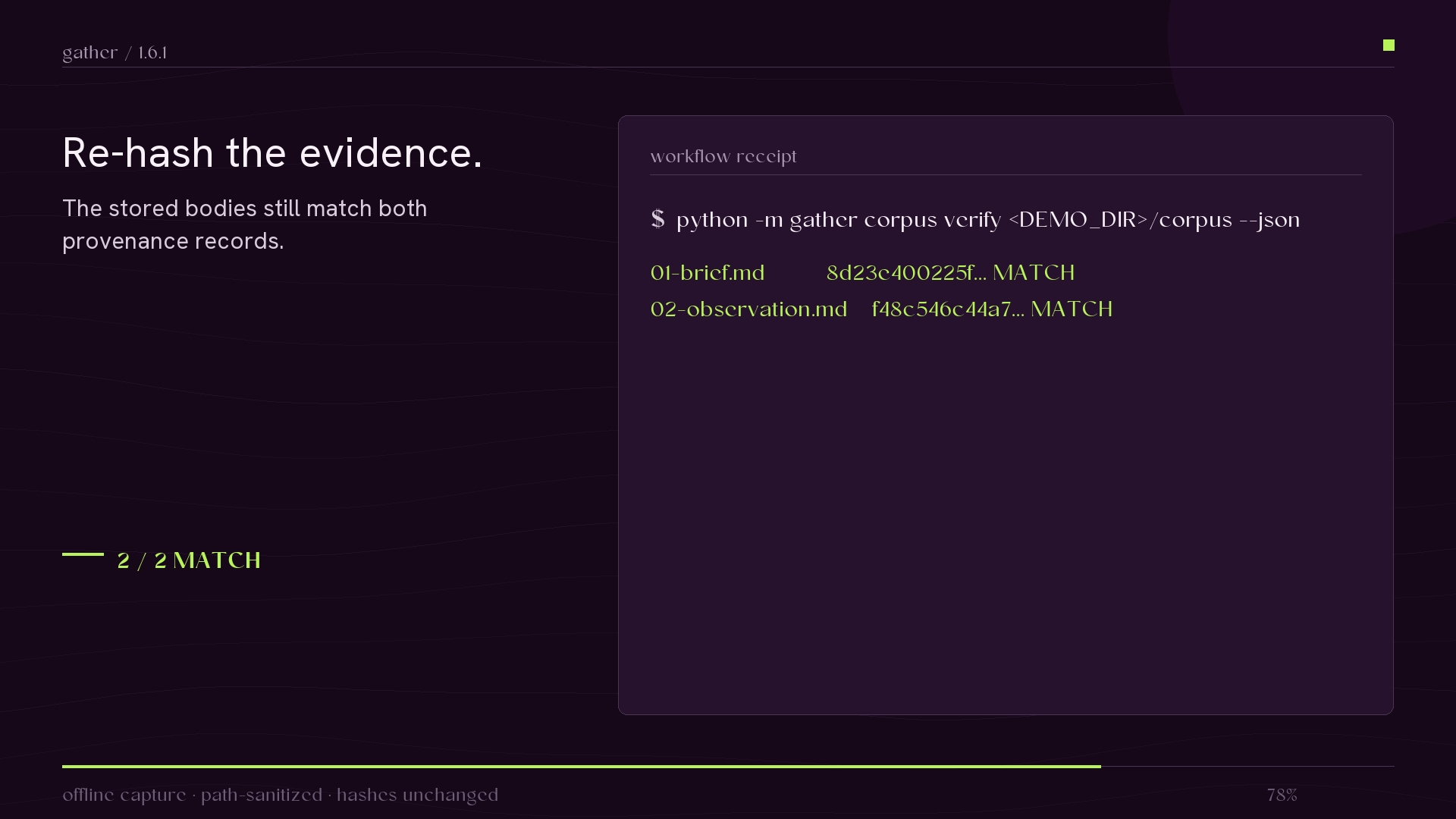The height and width of the screenshot is (819, 1456).
Task: Click the 8d23c400225f... MATCH hash result
Action: tap(950, 273)
